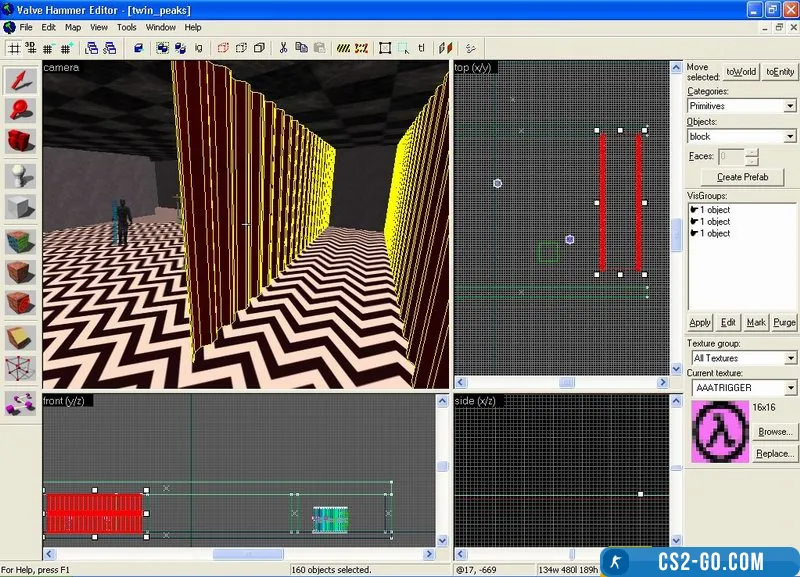The height and width of the screenshot is (577, 800).
Task: Open the Toggle Texture Application tool
Action: (x=21, y=241)
